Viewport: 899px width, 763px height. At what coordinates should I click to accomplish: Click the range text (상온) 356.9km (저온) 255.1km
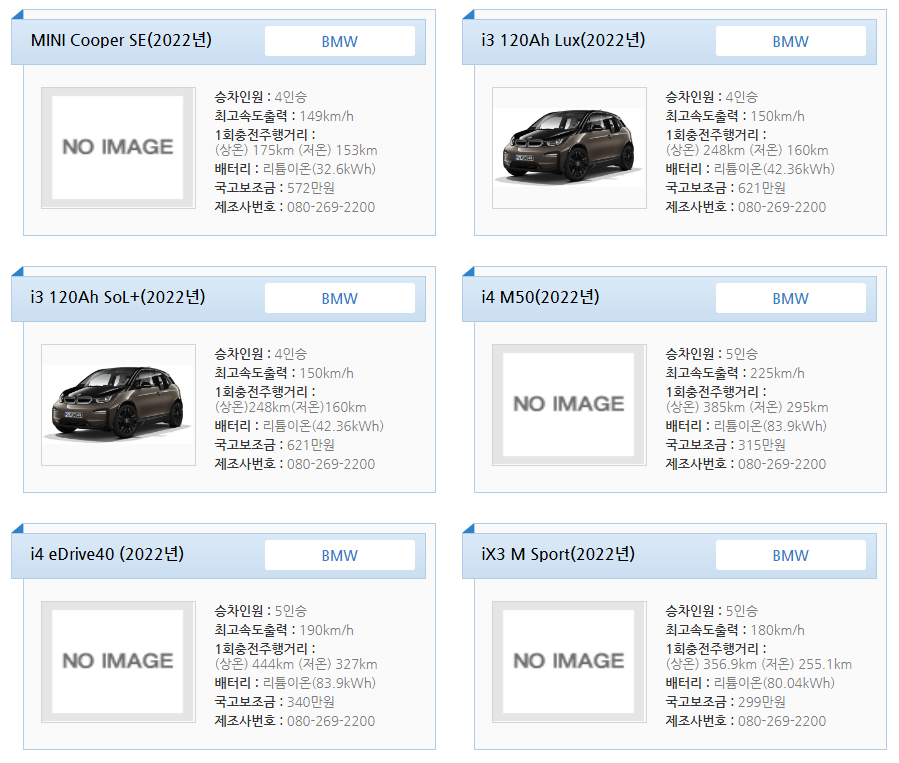[x=759, y=664]
